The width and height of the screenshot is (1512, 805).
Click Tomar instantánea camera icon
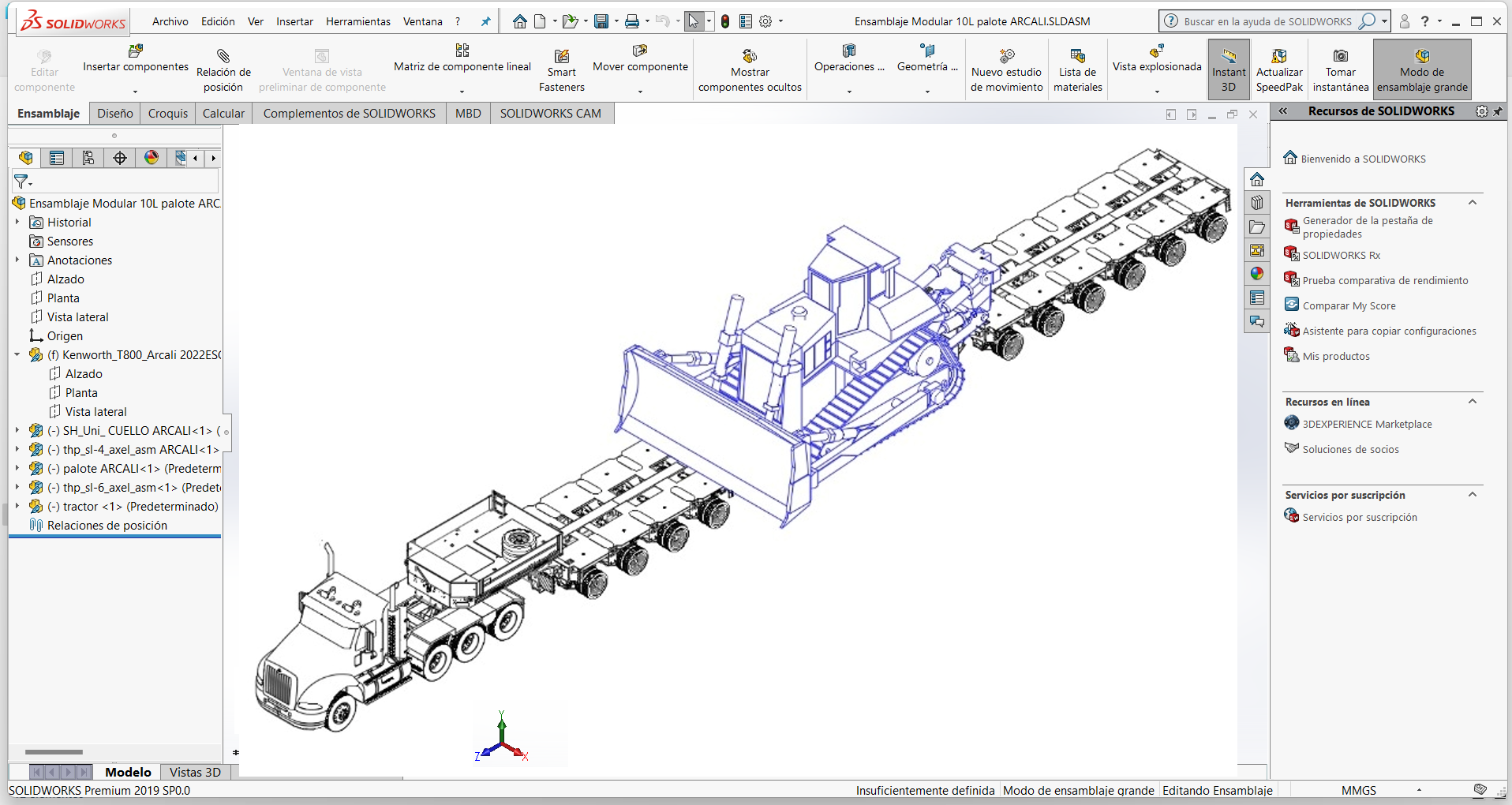pos(1340,57)
